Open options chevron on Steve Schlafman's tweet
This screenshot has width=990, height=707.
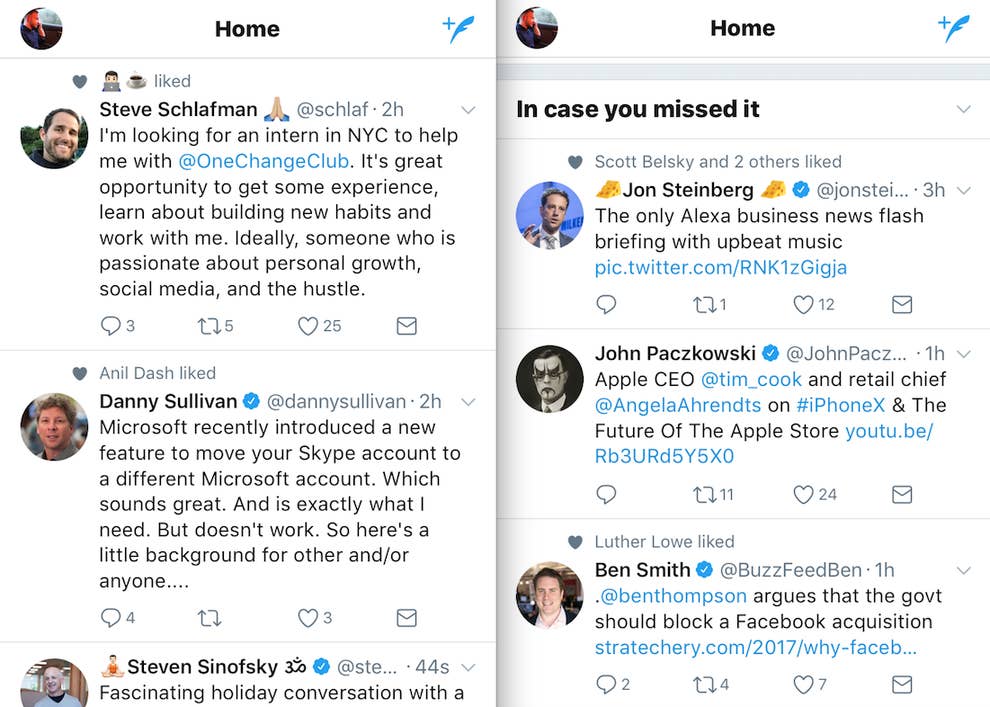(467, 110)
